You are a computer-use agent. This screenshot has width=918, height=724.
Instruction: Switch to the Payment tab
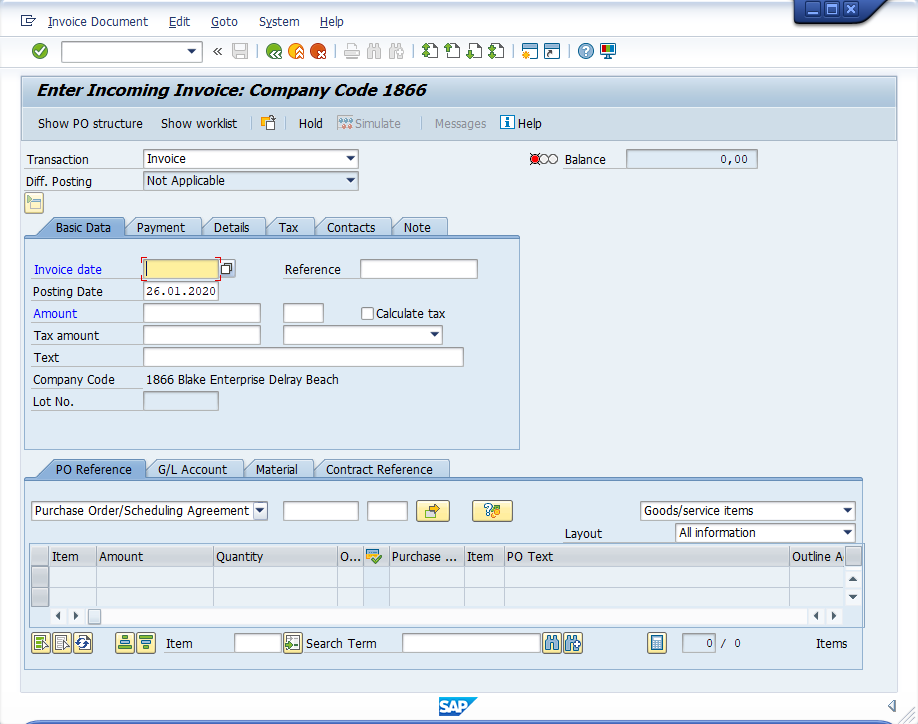[x=161, y=227]
